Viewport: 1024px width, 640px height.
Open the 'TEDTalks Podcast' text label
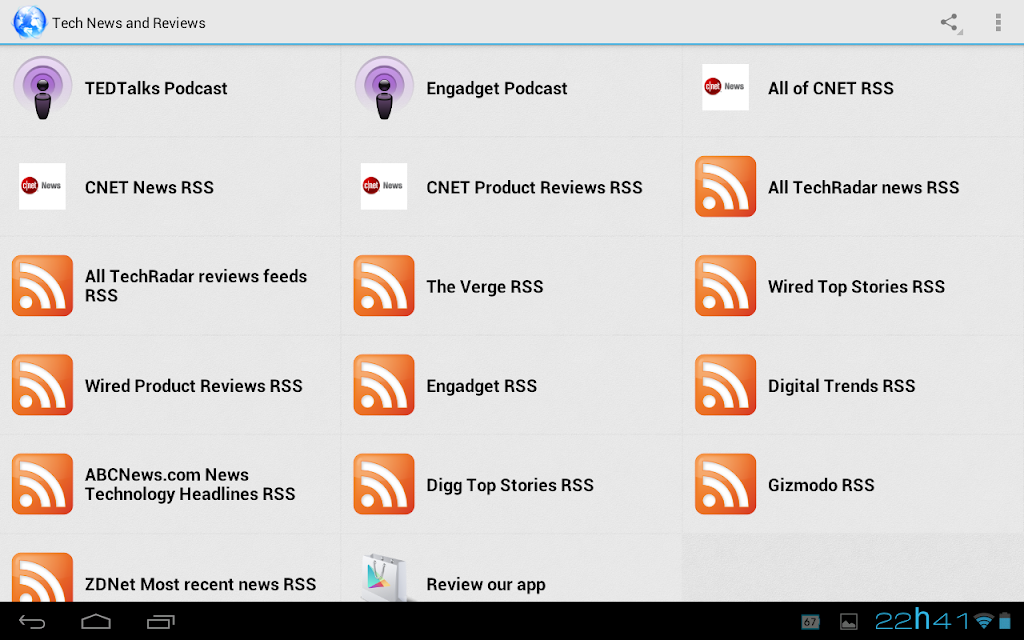tap(156, 88)
